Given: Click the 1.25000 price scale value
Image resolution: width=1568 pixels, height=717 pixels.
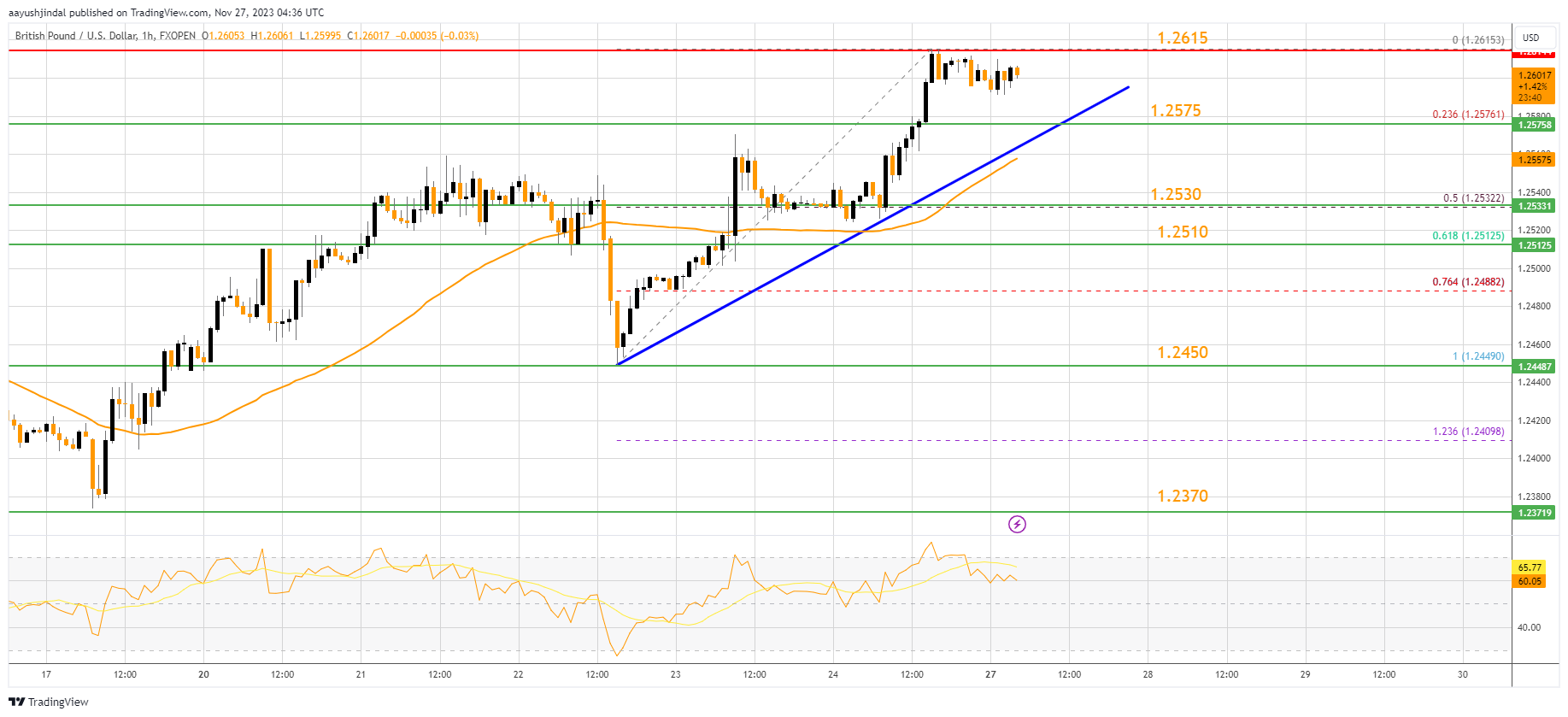Looking at the screenshot, I should point(1534,268).
